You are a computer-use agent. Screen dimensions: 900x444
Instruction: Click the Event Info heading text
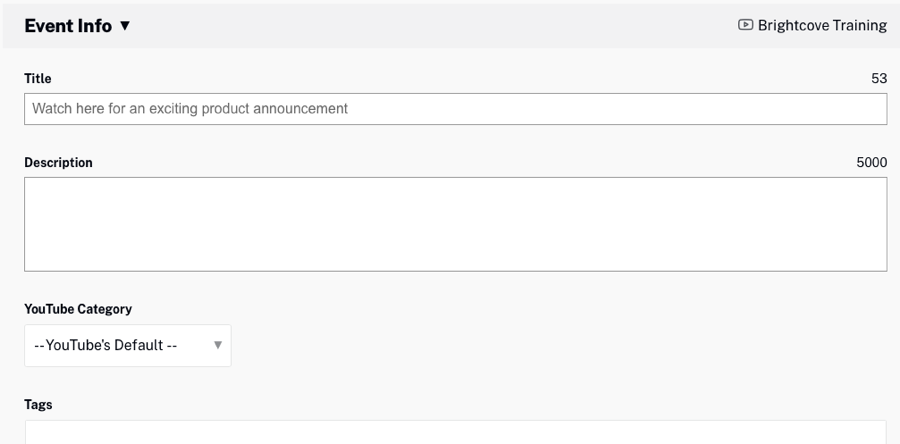pyautogui.click(x=68, y=26)
